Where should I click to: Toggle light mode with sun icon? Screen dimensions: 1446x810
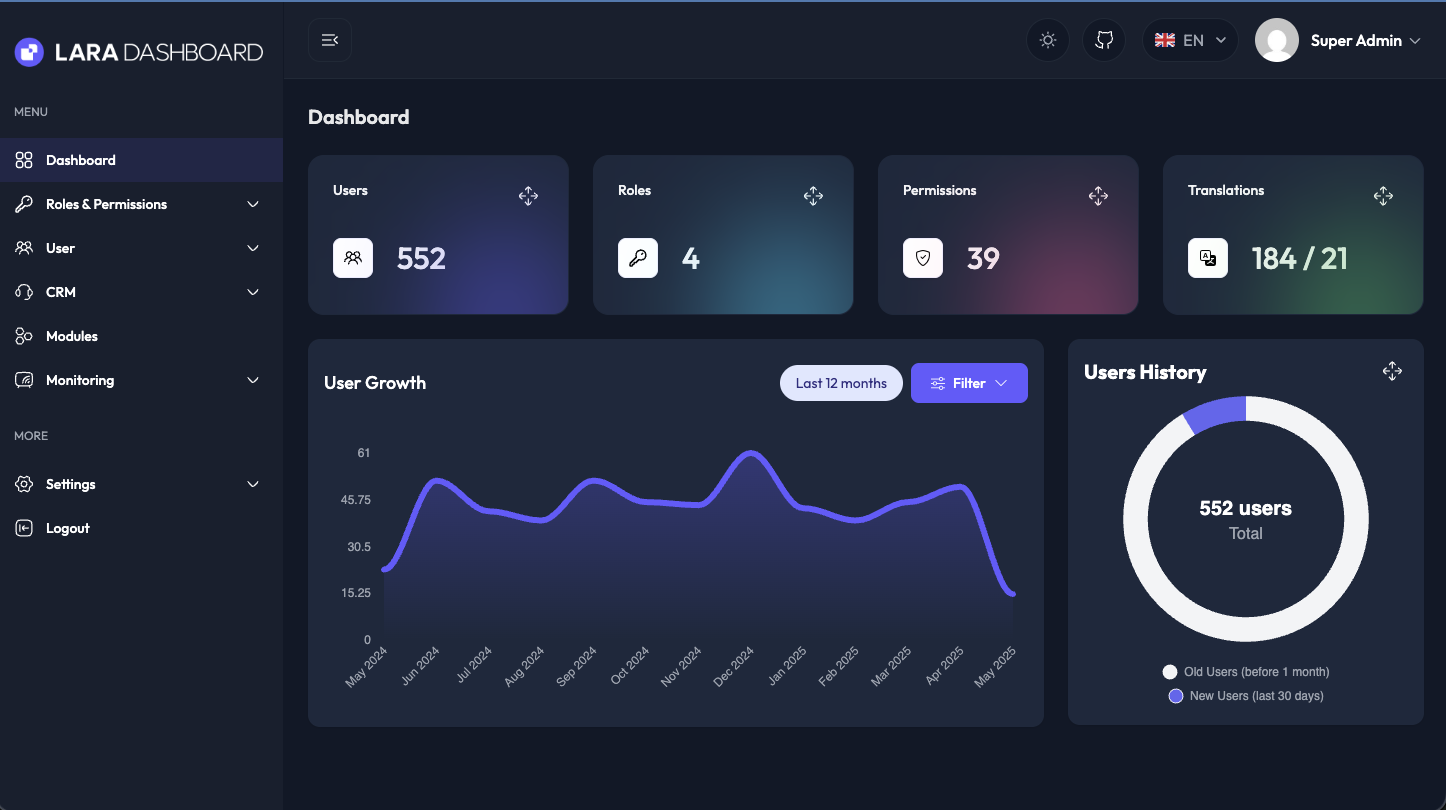coord(1048,41)
